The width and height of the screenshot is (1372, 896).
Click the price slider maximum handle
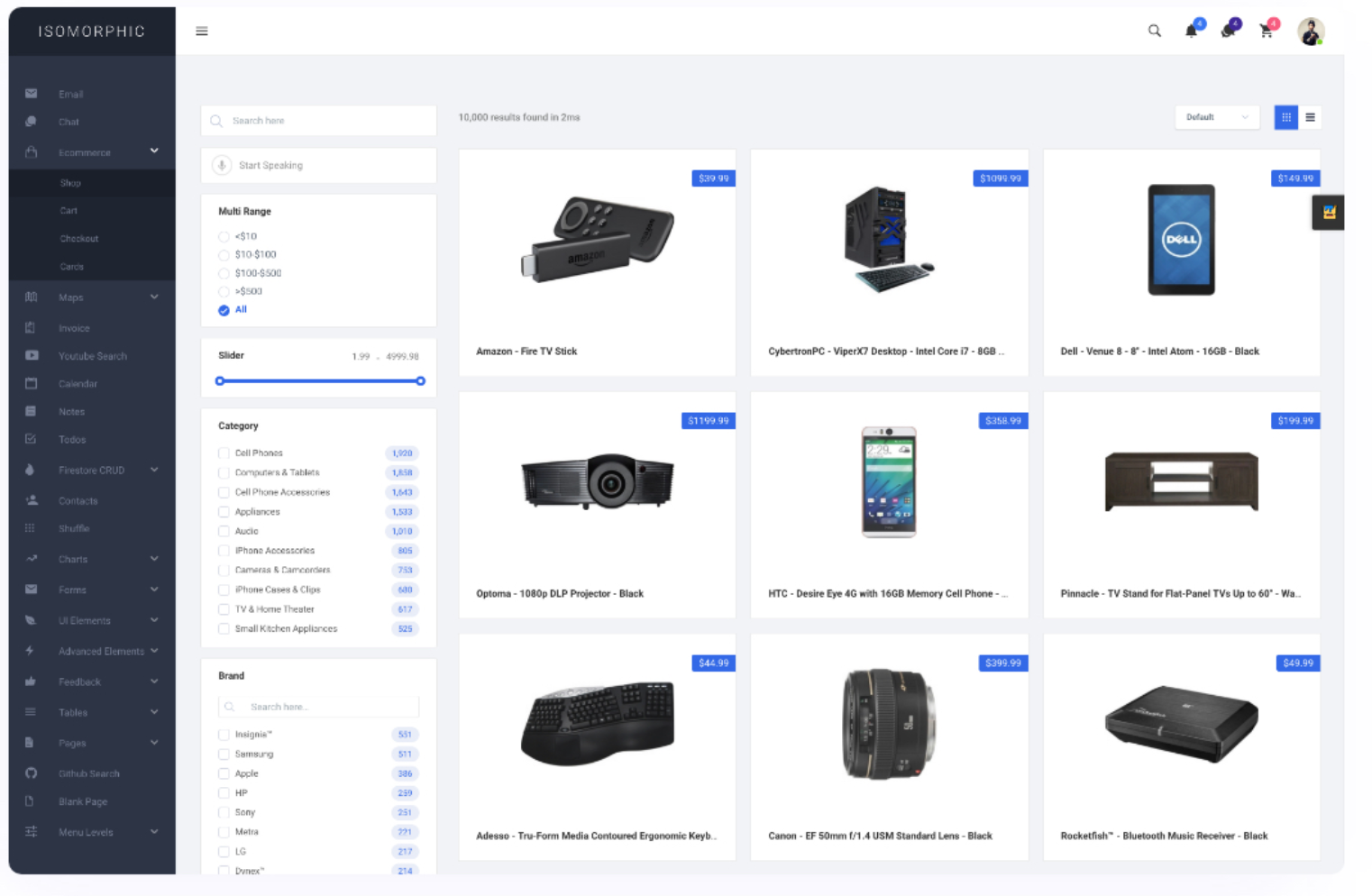point(421,381)
